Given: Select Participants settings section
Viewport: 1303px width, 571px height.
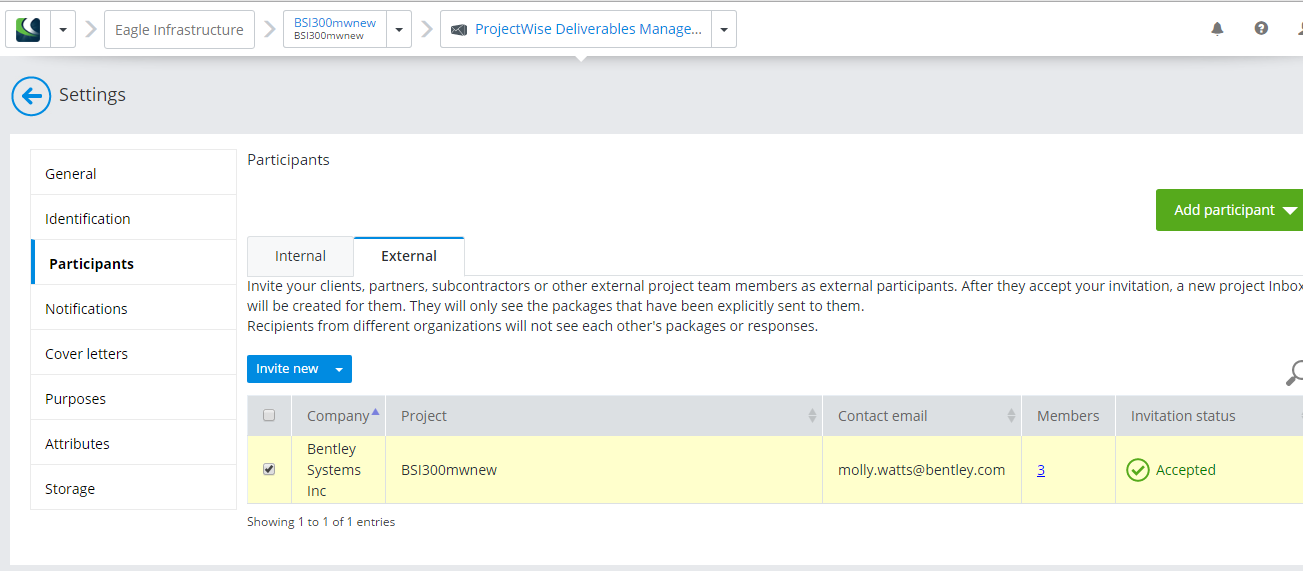Looking at the screenshot, I should click(x=134, y=263).
